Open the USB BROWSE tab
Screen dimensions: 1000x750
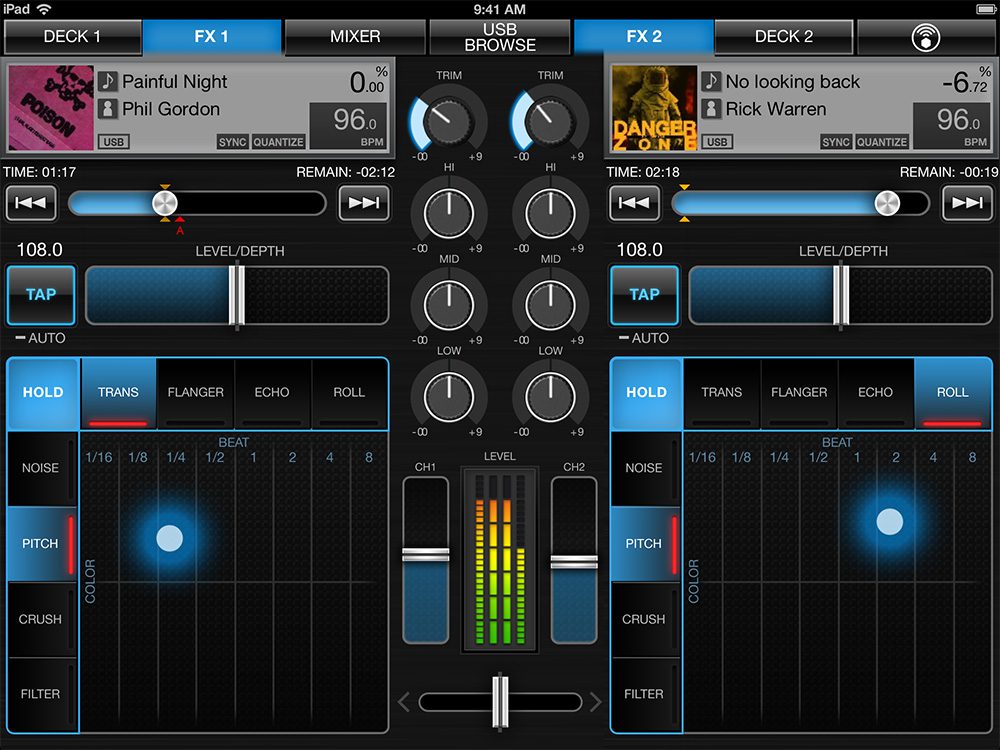[500, 37]
